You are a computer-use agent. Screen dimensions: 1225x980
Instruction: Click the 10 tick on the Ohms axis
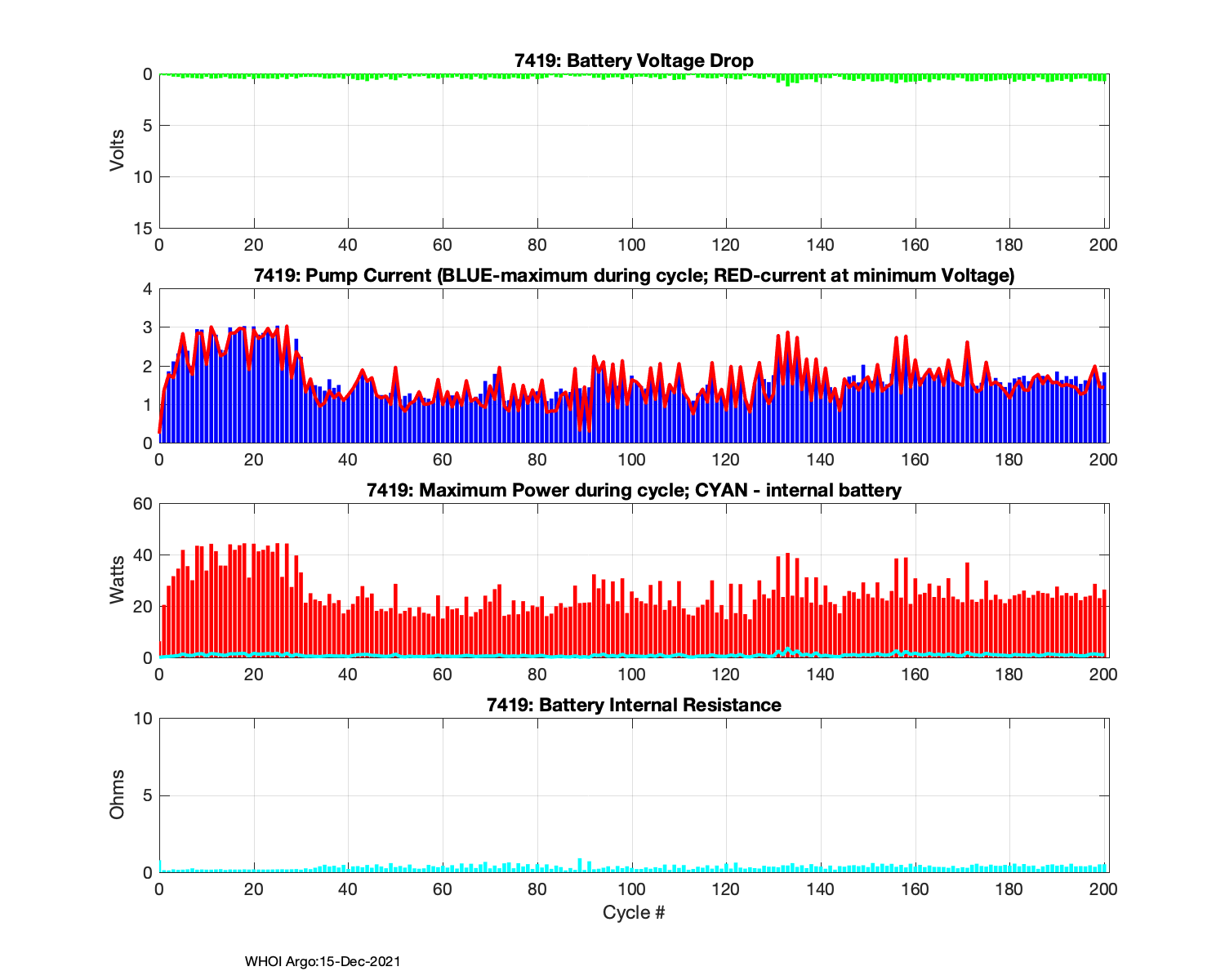pos(144,719)
